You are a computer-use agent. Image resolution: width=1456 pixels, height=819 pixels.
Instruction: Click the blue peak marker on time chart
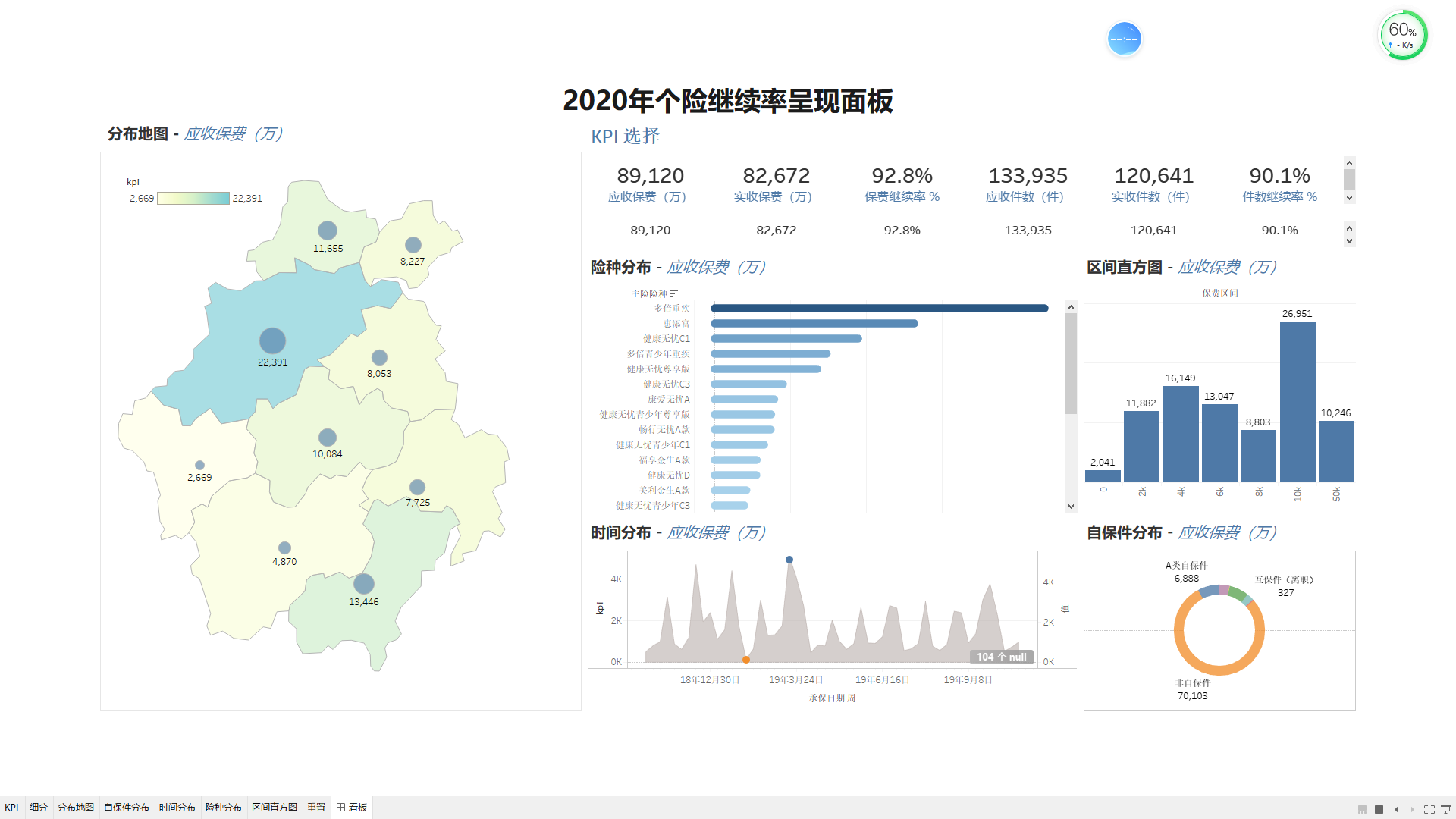click(x=789, y=560)
